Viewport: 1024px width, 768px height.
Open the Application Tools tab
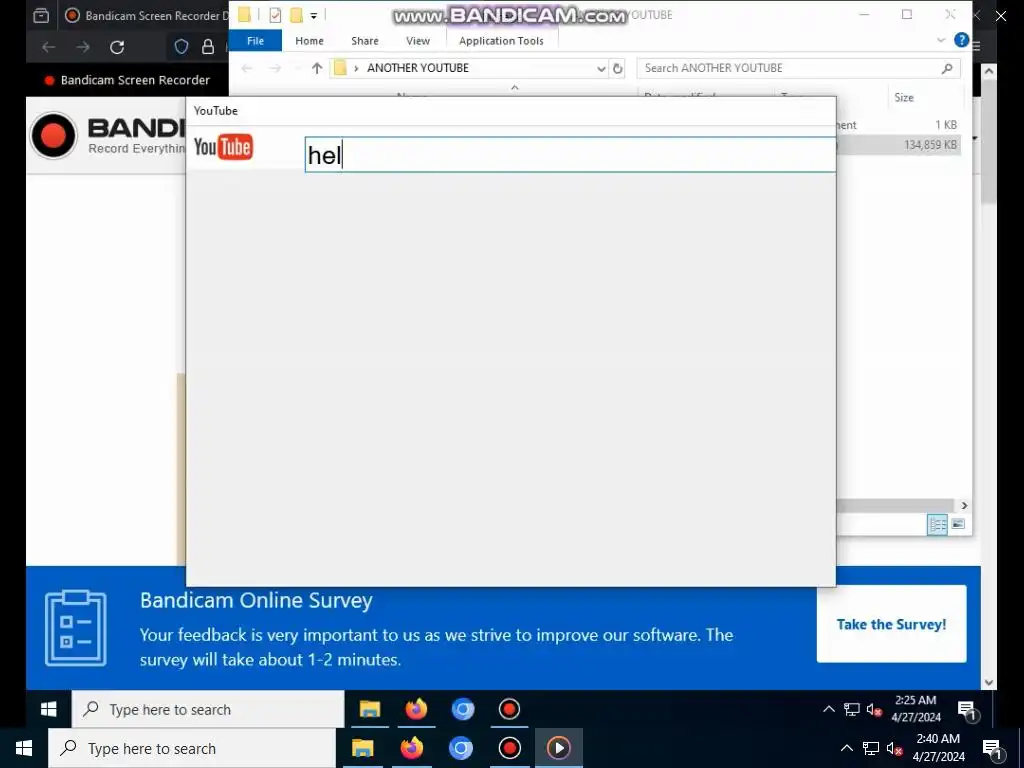point(501,40)
